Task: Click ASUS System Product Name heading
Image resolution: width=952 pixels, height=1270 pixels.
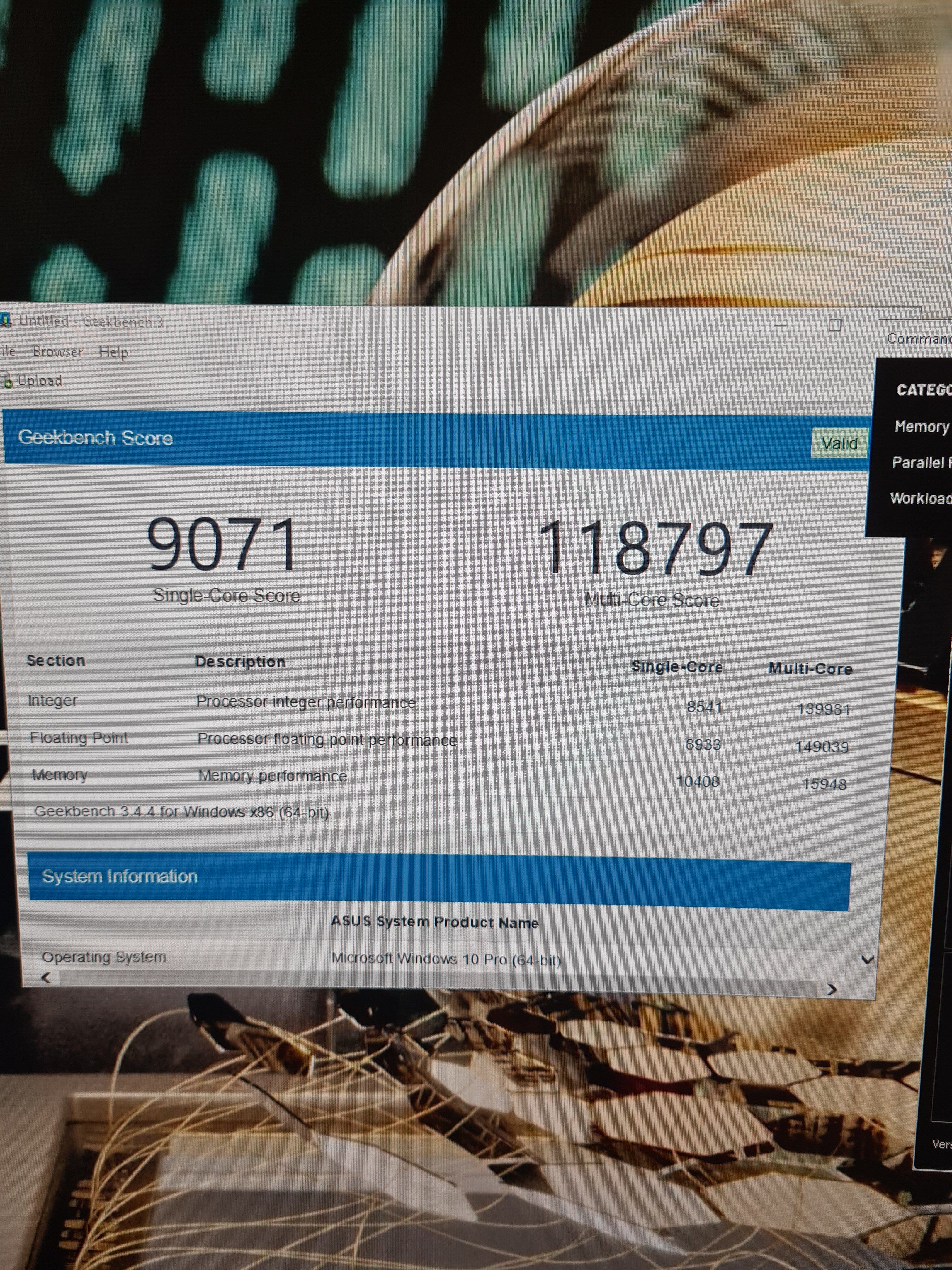Action: click(434, 922)
